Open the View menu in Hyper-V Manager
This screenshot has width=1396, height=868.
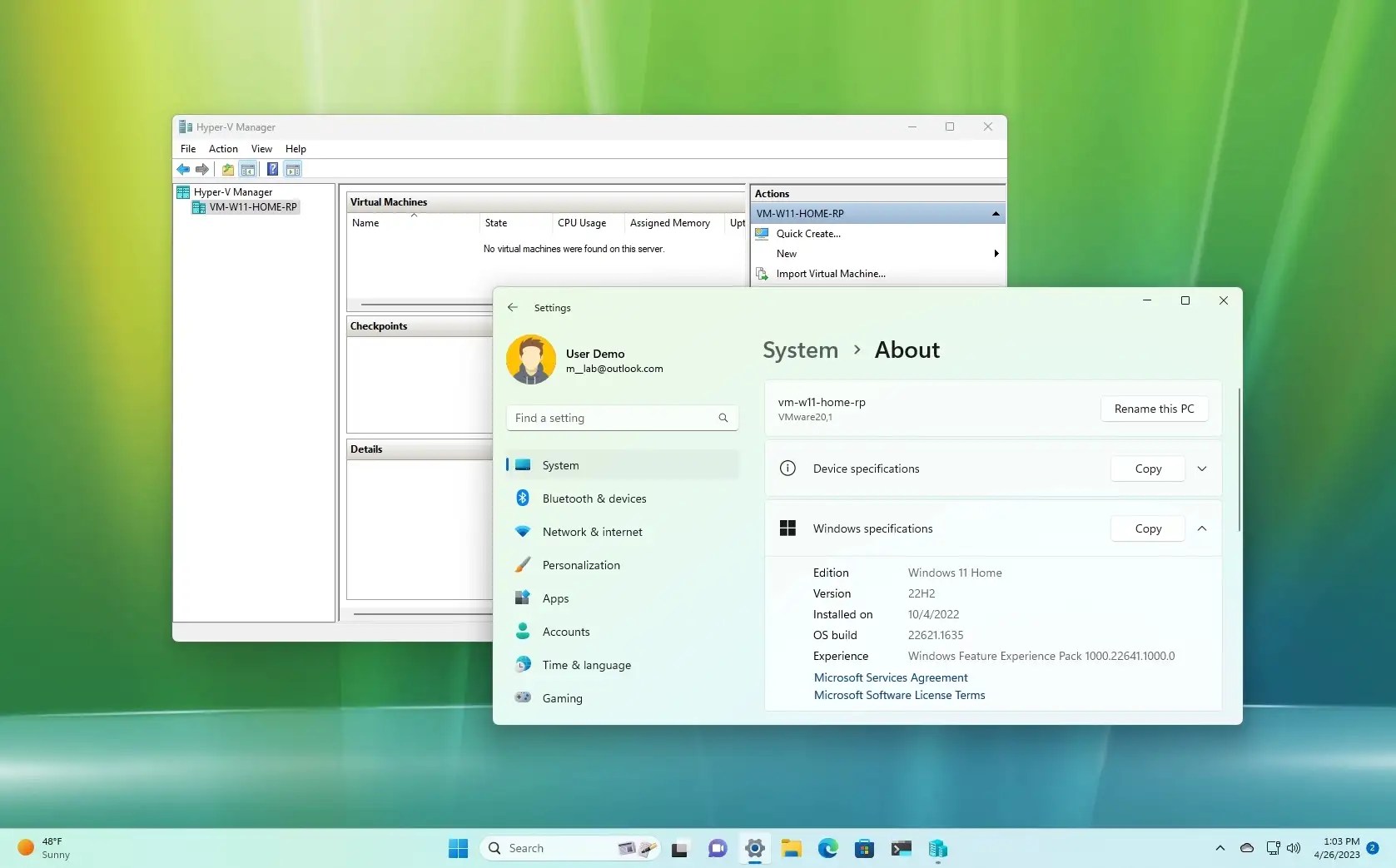[261, 148]
